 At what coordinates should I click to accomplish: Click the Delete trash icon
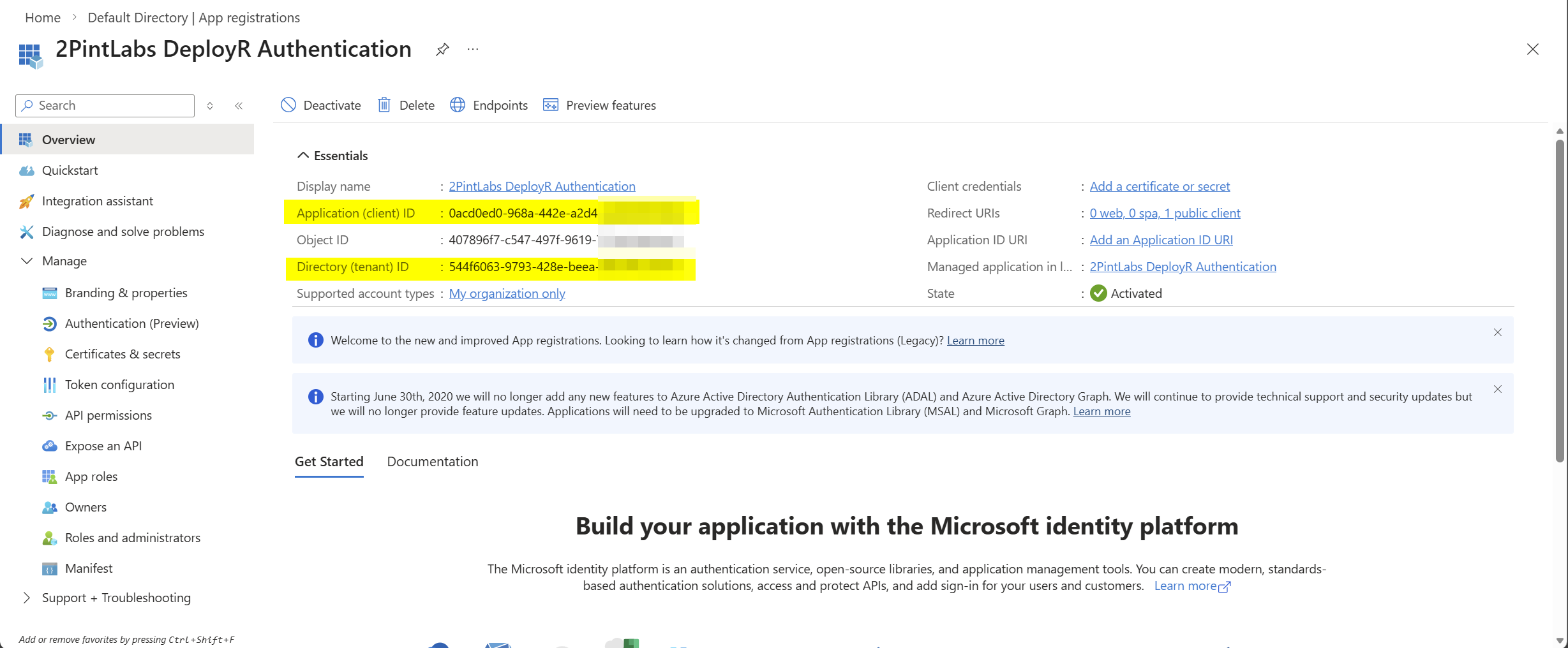click(x=384, y=105)
